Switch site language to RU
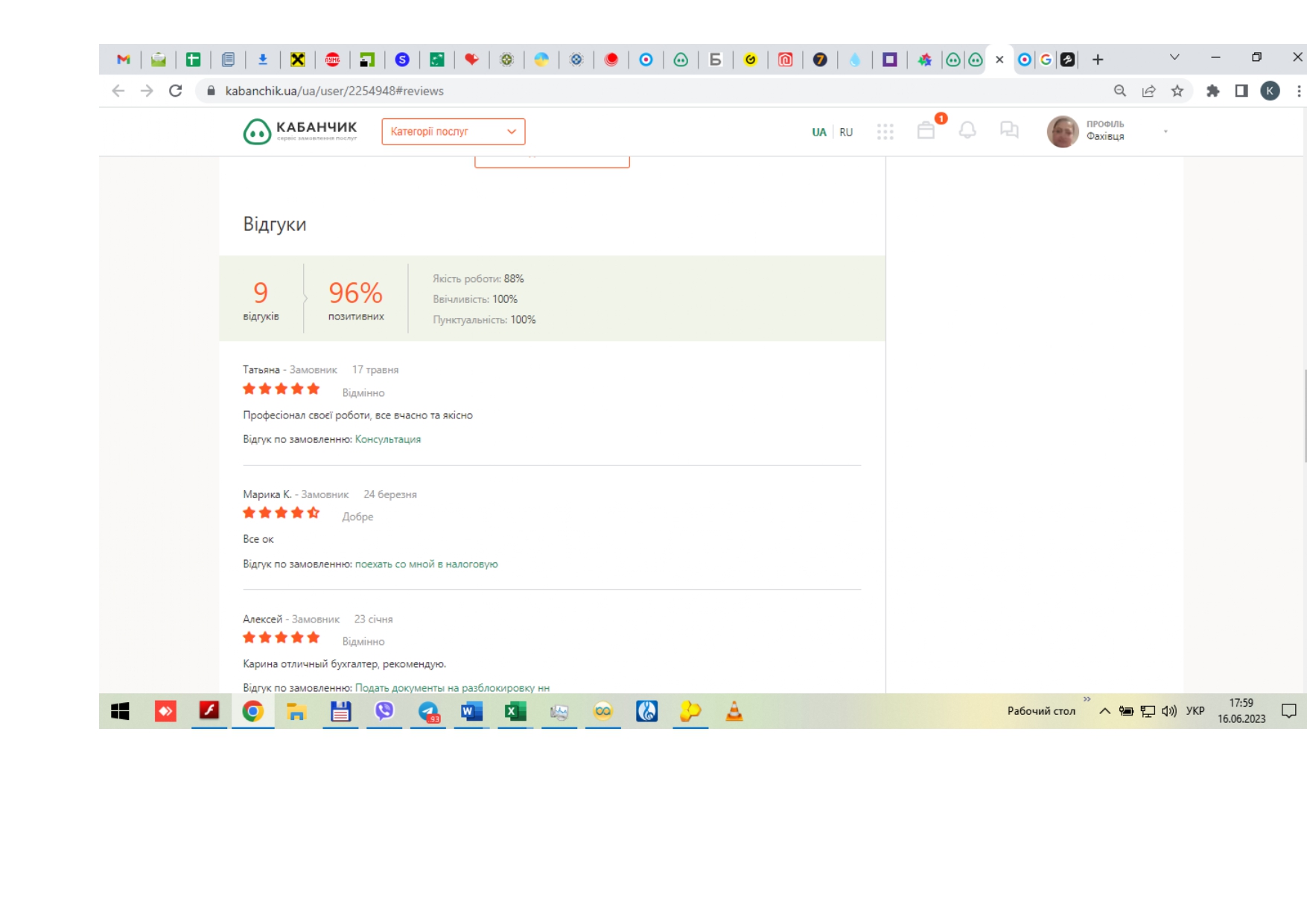Image resolution: width=1307 pixels, height=924 pixels. pos(846,132)
